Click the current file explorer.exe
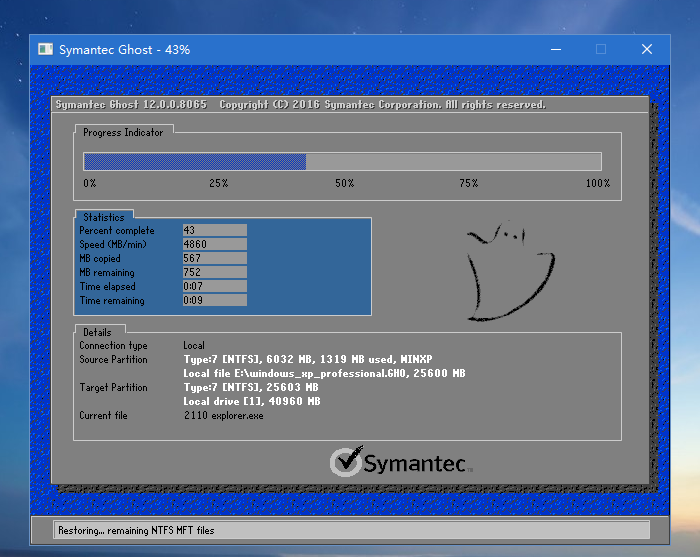Screen dimensions: 700x557 point(224,416)
